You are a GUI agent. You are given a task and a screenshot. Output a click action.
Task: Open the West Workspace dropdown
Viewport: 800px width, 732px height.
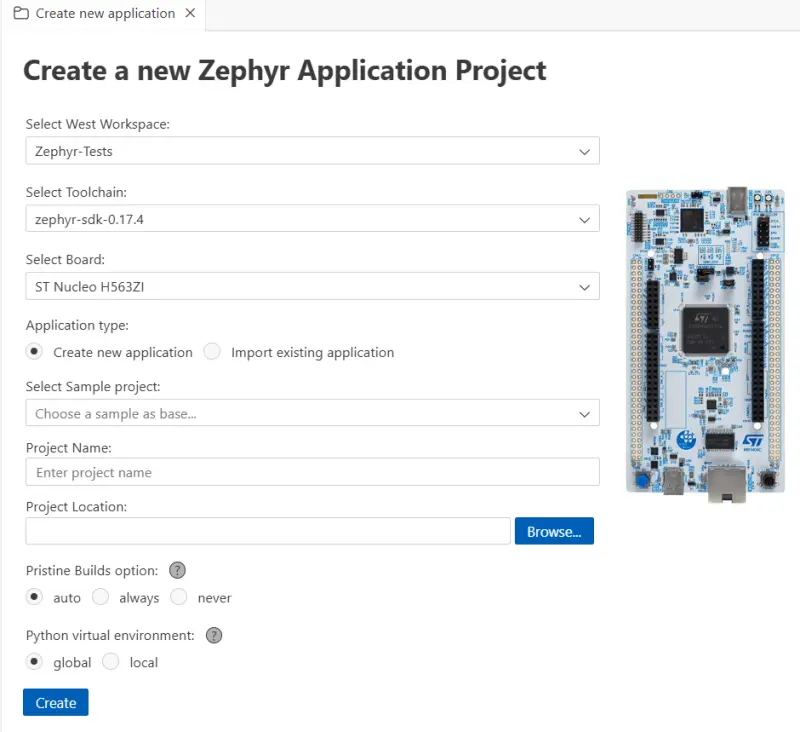[312, 151]
